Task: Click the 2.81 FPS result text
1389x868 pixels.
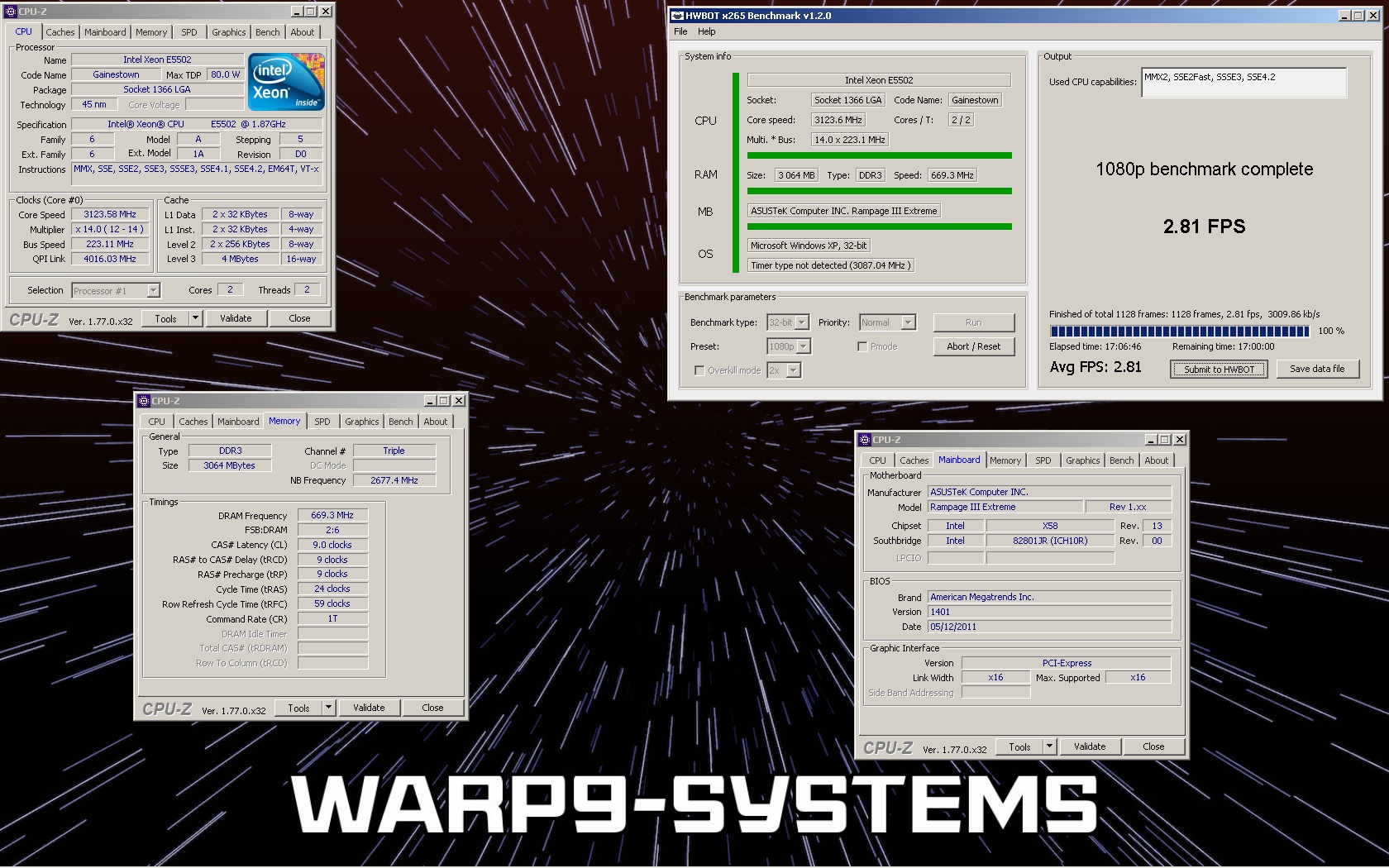Action: 1204,227
